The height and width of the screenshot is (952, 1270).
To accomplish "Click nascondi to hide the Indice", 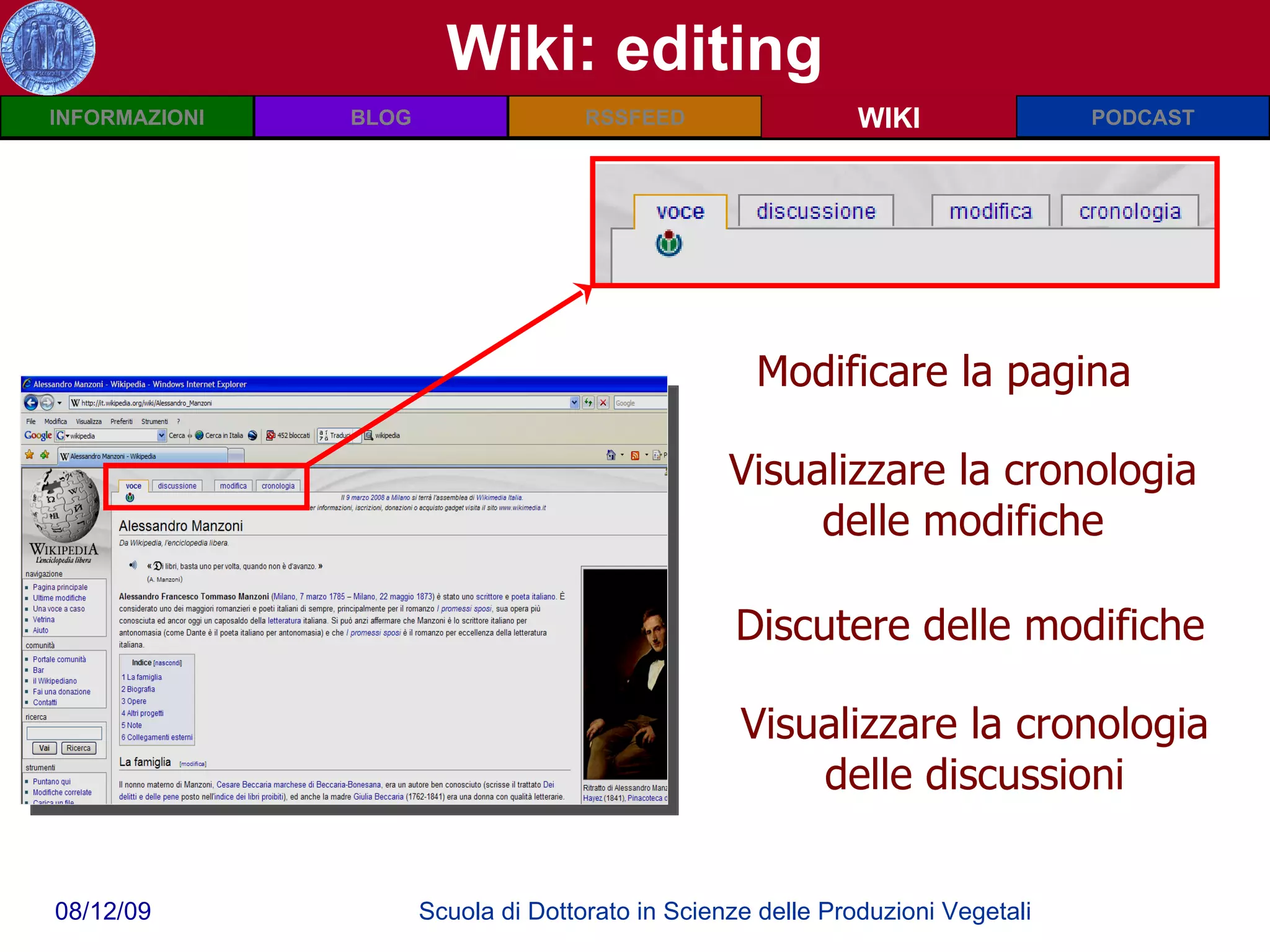I will pyautogui.click(x=168, y=663).
